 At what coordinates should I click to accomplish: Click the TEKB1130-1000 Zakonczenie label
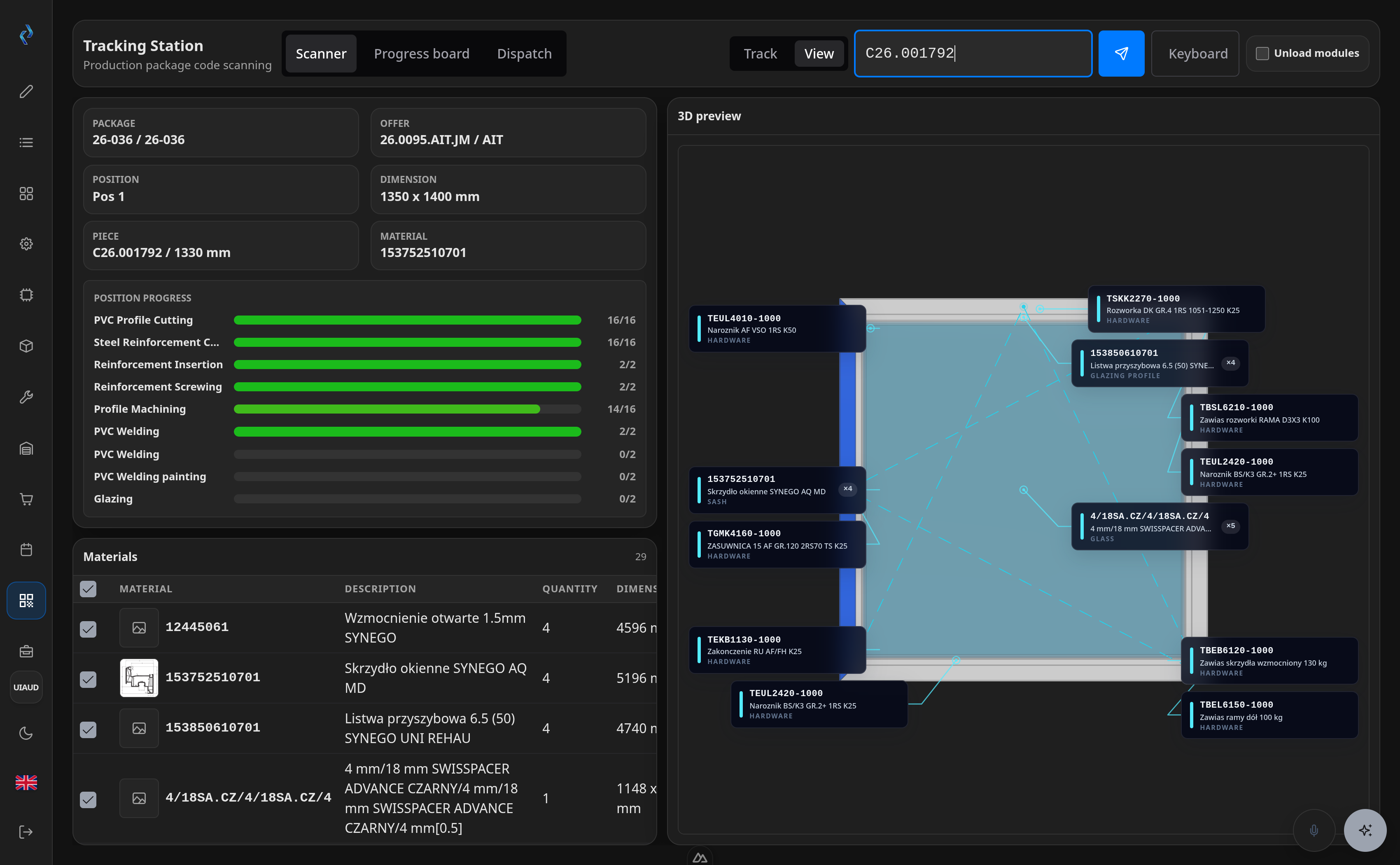click(777, 650)
